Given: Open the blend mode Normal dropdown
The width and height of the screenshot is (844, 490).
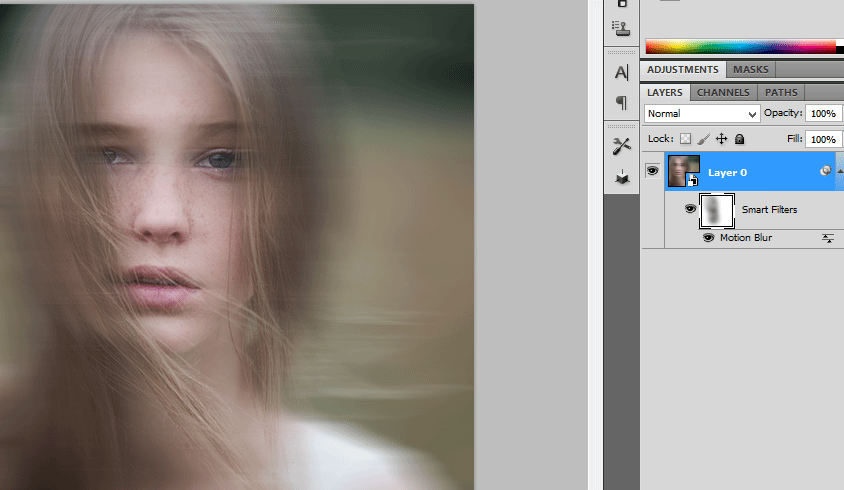Looking at the screenshot, I should pos(702,114).
